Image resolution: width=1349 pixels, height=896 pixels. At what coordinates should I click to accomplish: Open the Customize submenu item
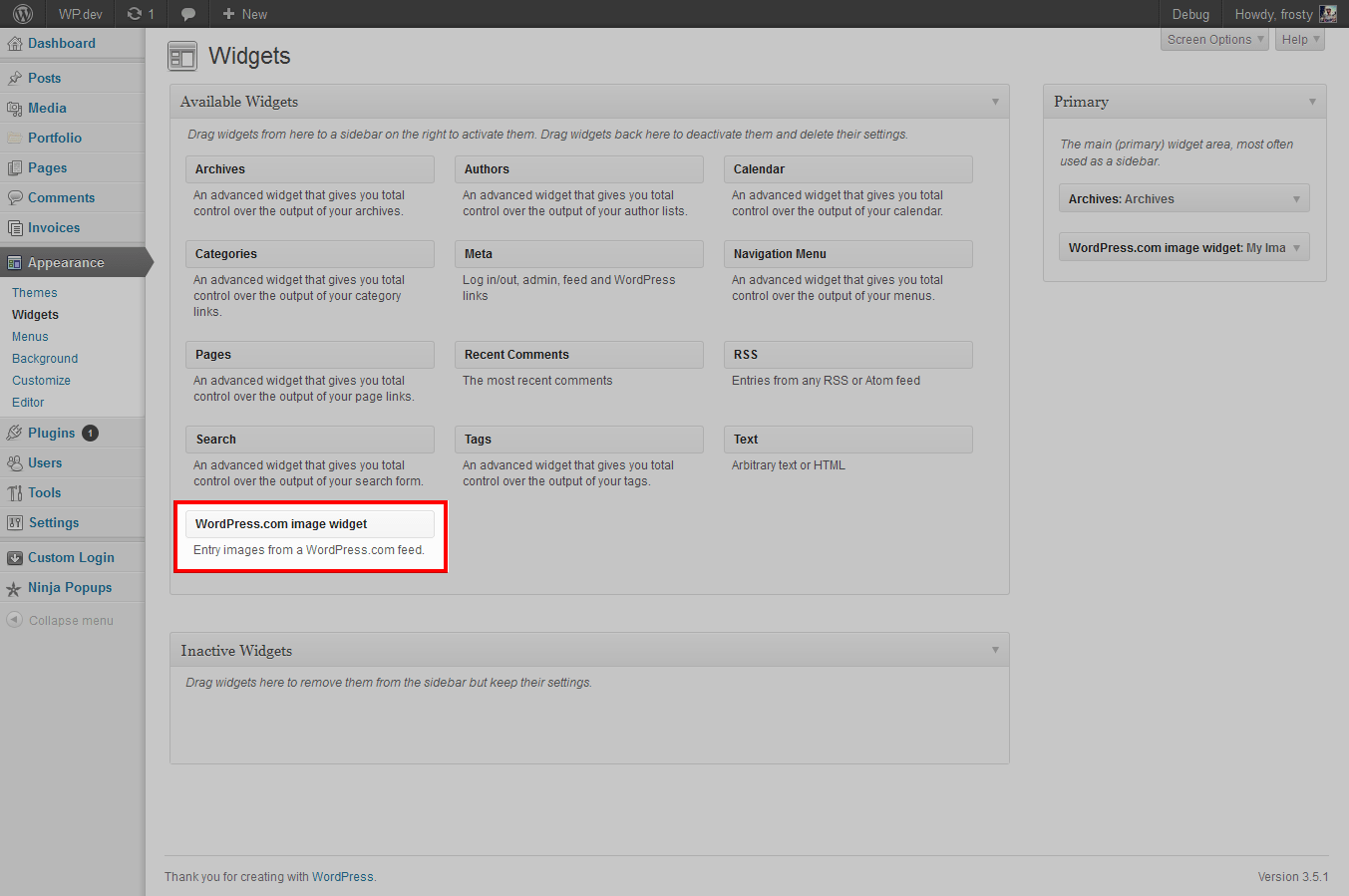point(41,381)
